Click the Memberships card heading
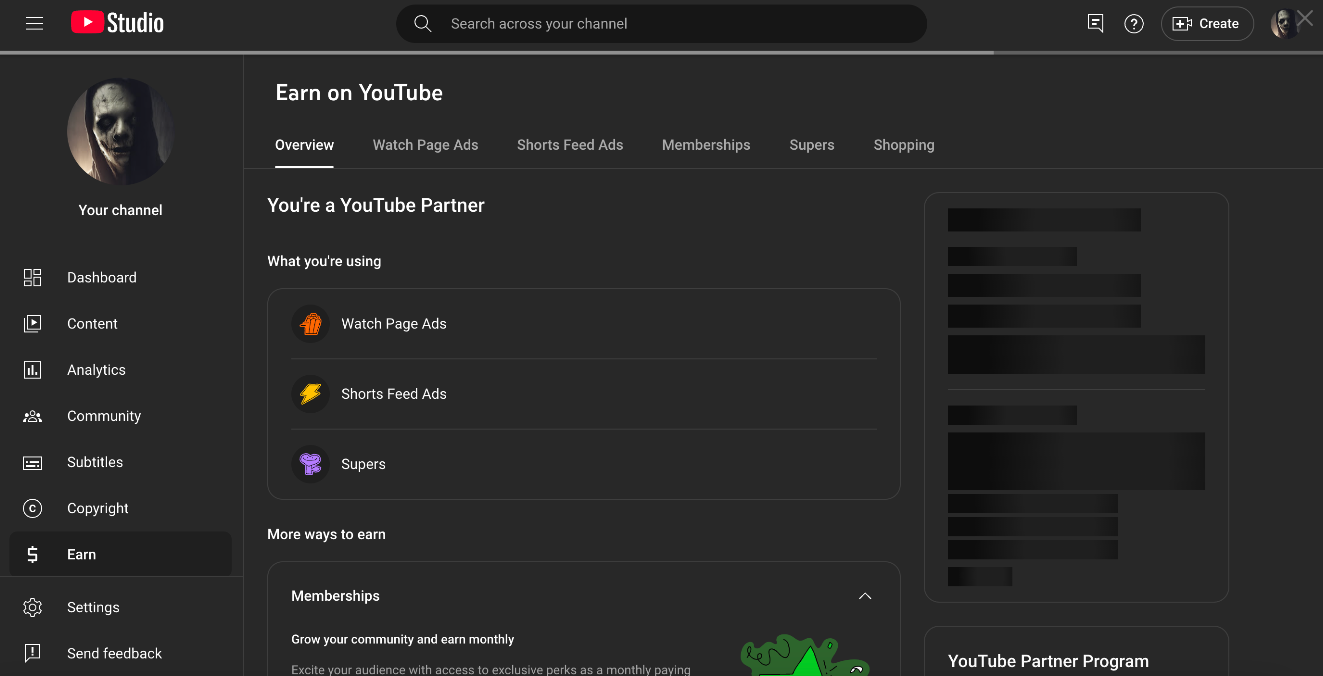Viewport: 1323px width, 676px height. coord(335,596)
